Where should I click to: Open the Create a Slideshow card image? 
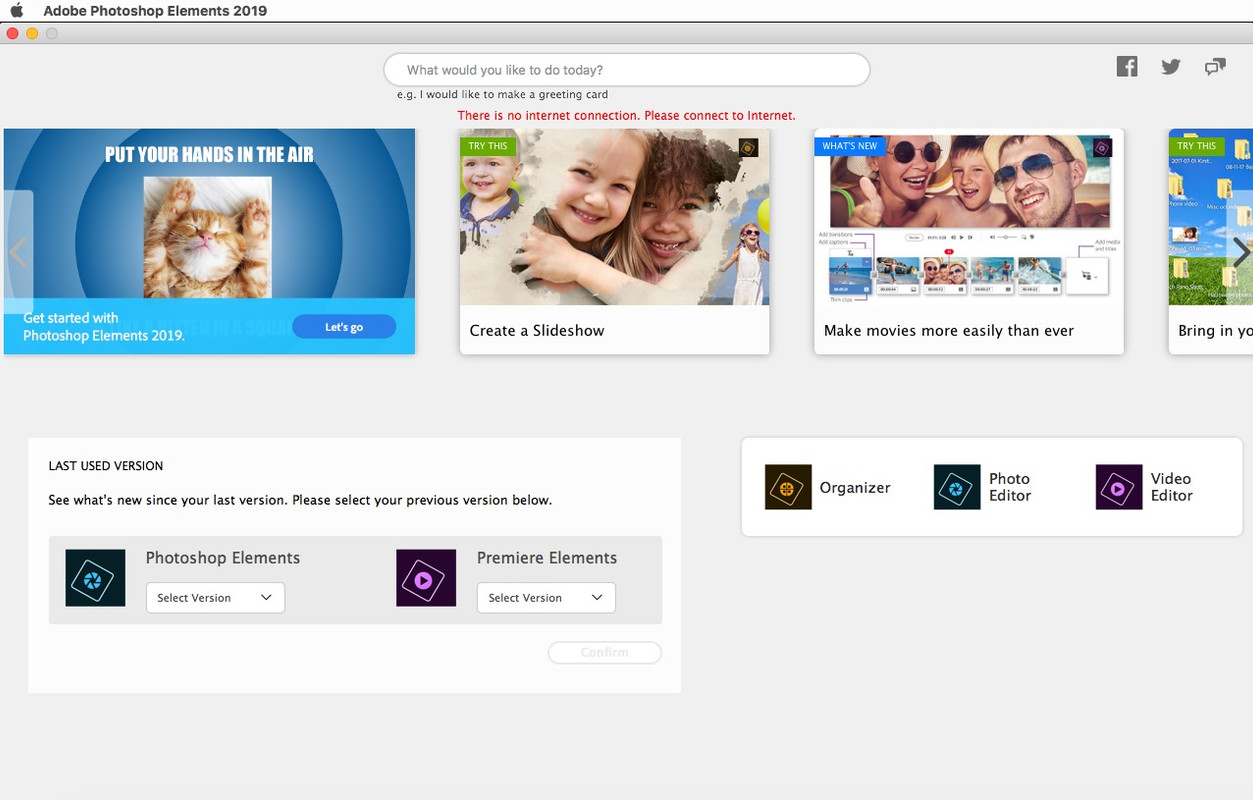click(615, 217)
